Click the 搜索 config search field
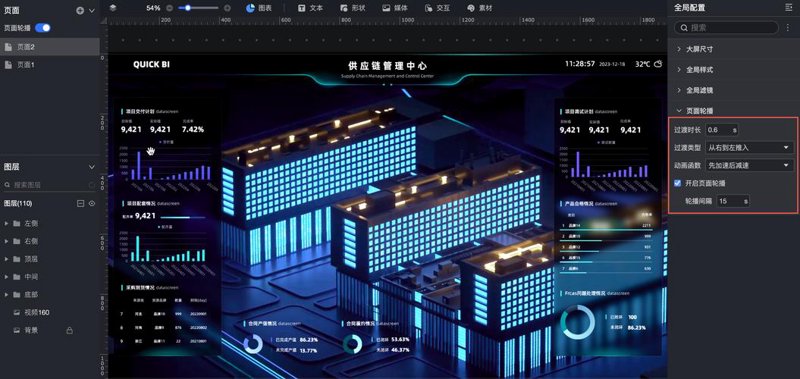The image size is (800, 379). 726,28
